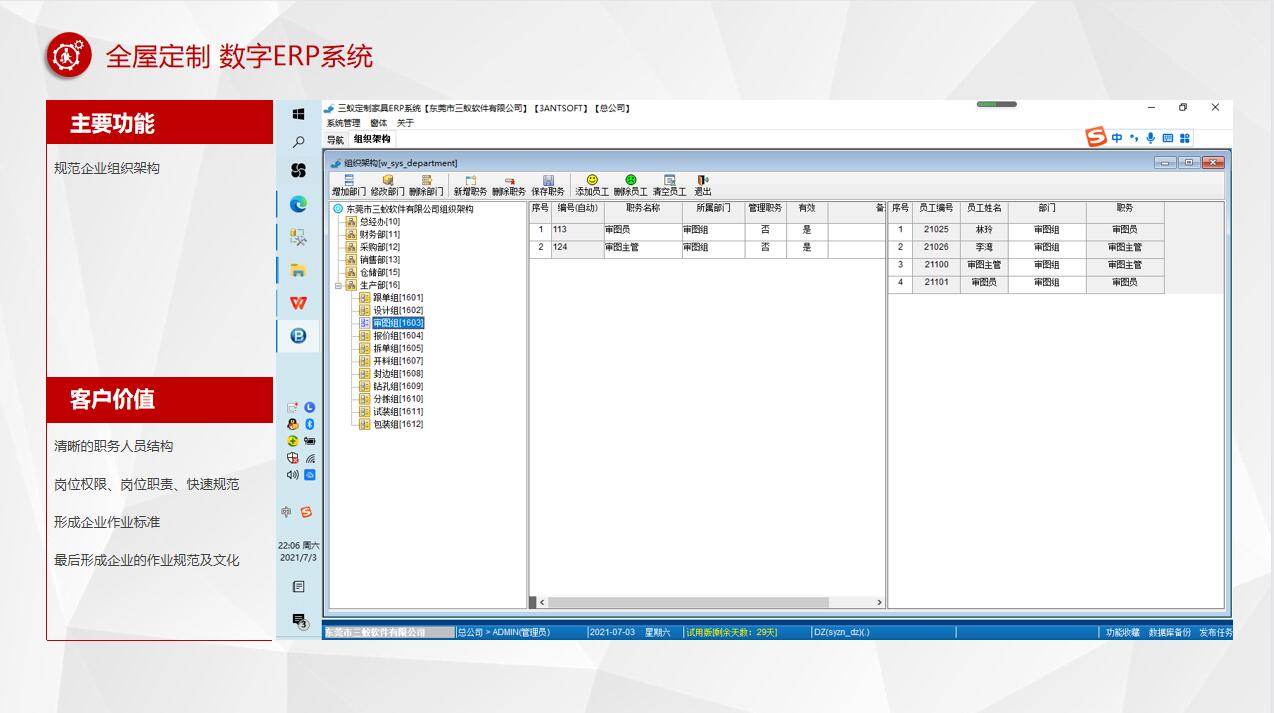Click the 清空员工 toolbar icon
The height and width of the screenshot is (713, 1274).
point(669,181)
